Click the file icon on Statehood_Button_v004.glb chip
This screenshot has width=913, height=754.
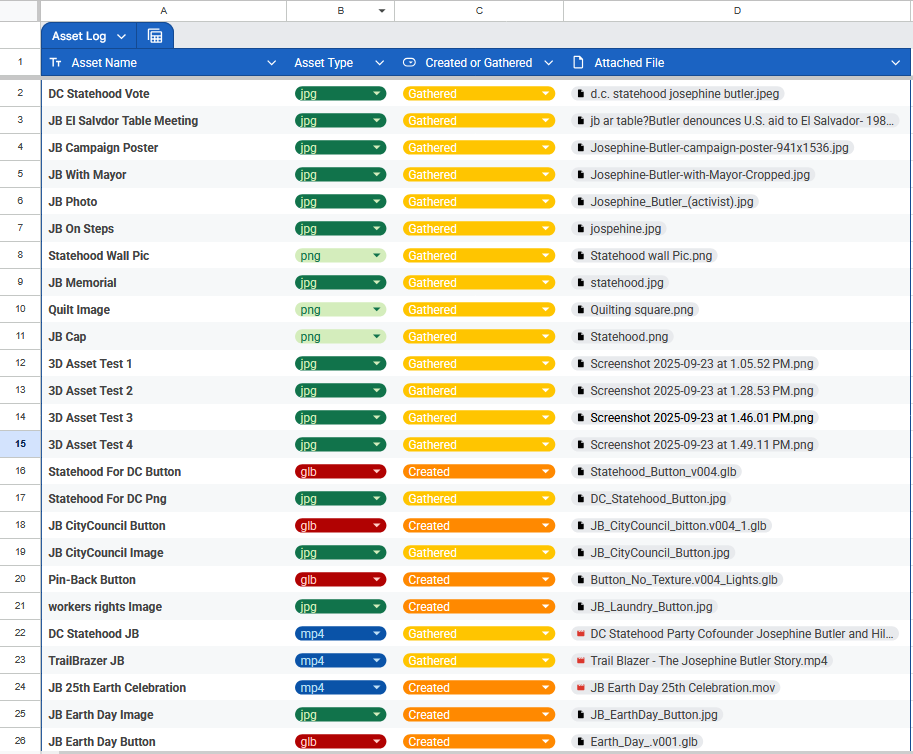pyautogui.click(x=580, y=472)
